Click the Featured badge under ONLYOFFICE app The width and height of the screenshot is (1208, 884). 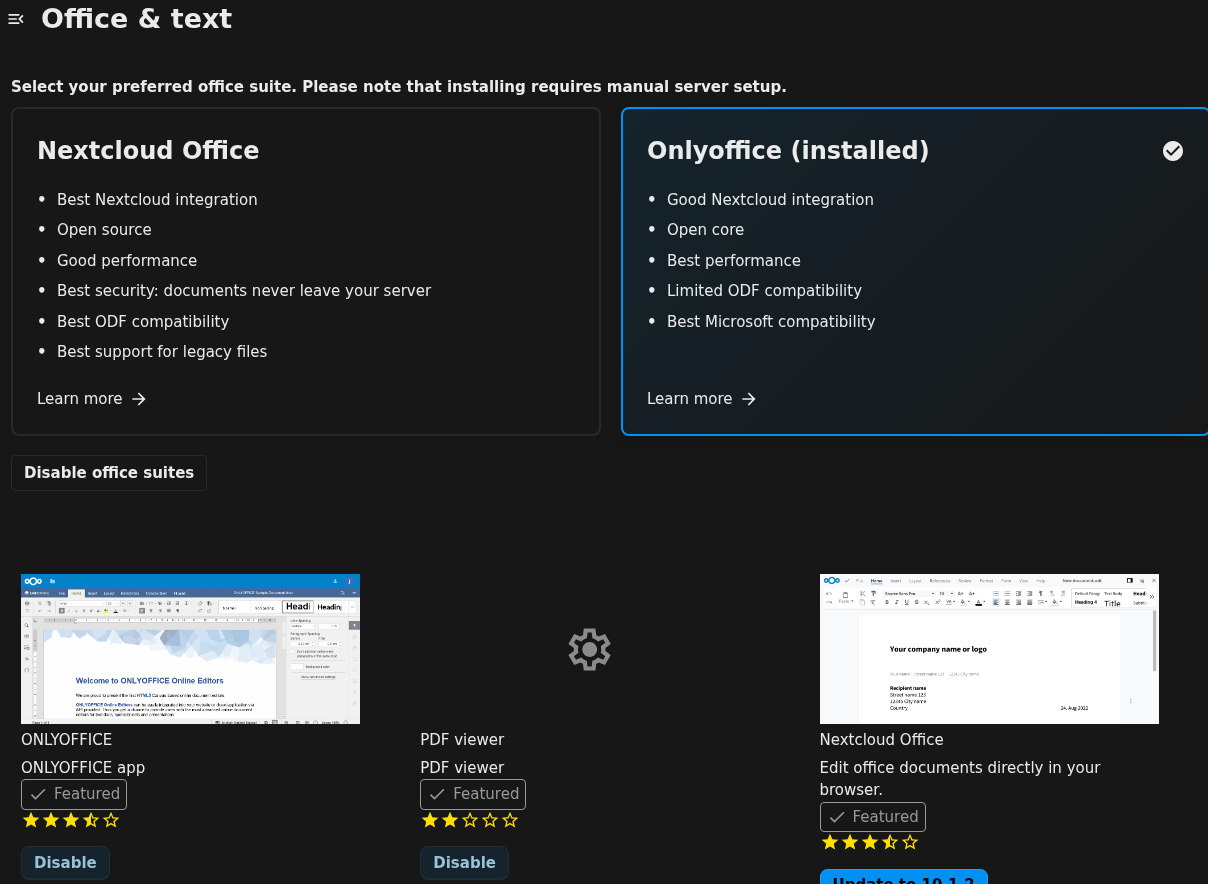pyautogui.click(x=74, y=794)
